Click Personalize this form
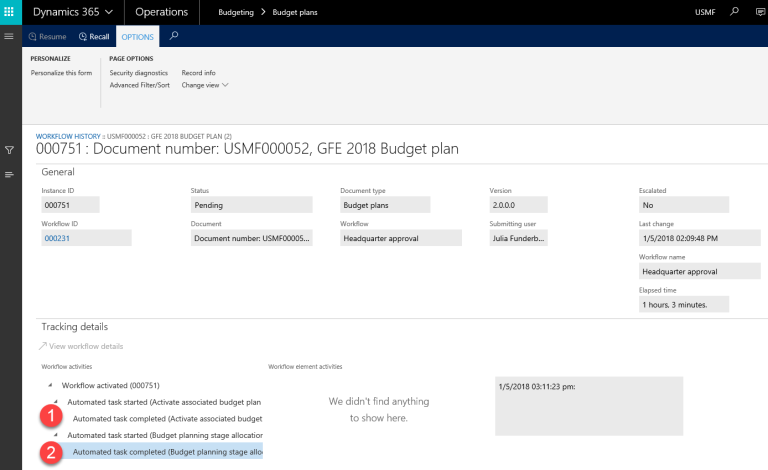This screenshot has height=470, width=768. (x=61, y=73)
